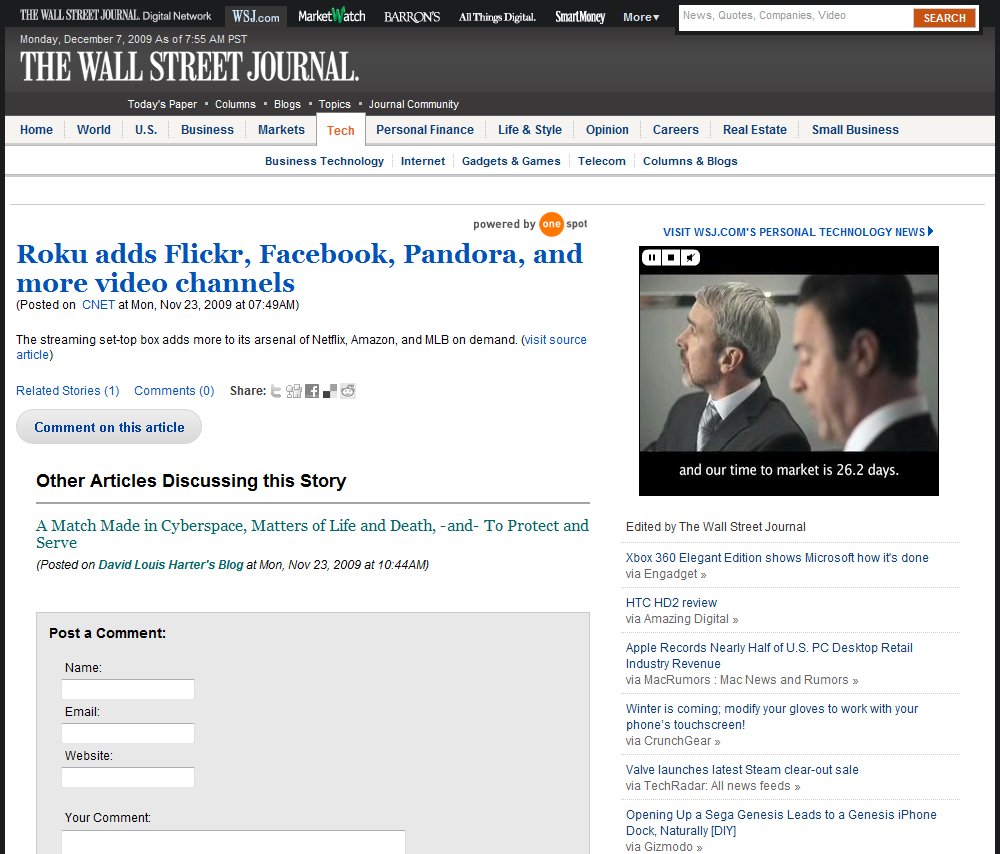Open Internet subsection
Image resolution: width=1000 pixels, height=854 pixels.
[423, 161]
